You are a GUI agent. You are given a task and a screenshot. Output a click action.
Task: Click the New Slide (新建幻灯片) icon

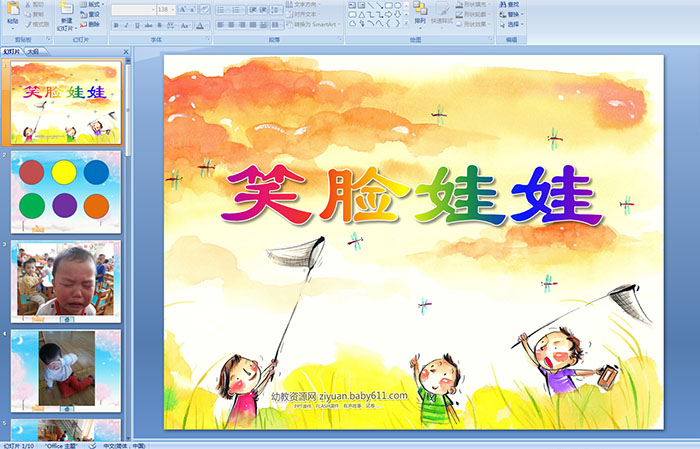pyautogui.click(x=67, y=8)
